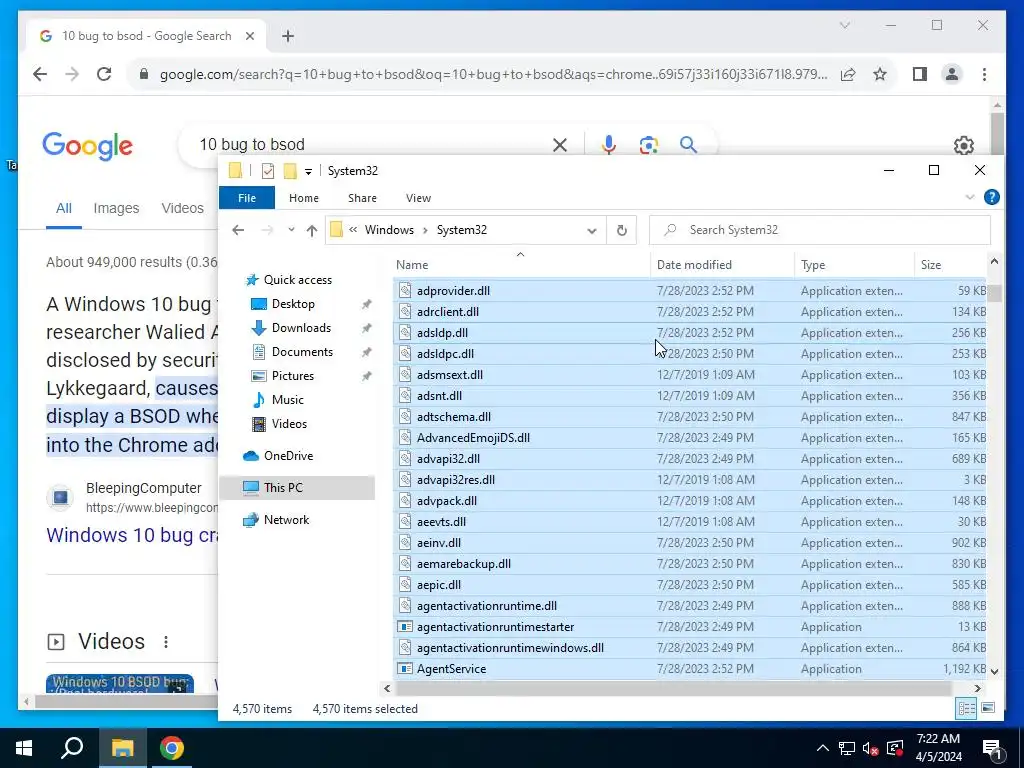Click the volume muted tray icon
The width and height of the screenshot is (1024, 768).
[x=870, y=748]
